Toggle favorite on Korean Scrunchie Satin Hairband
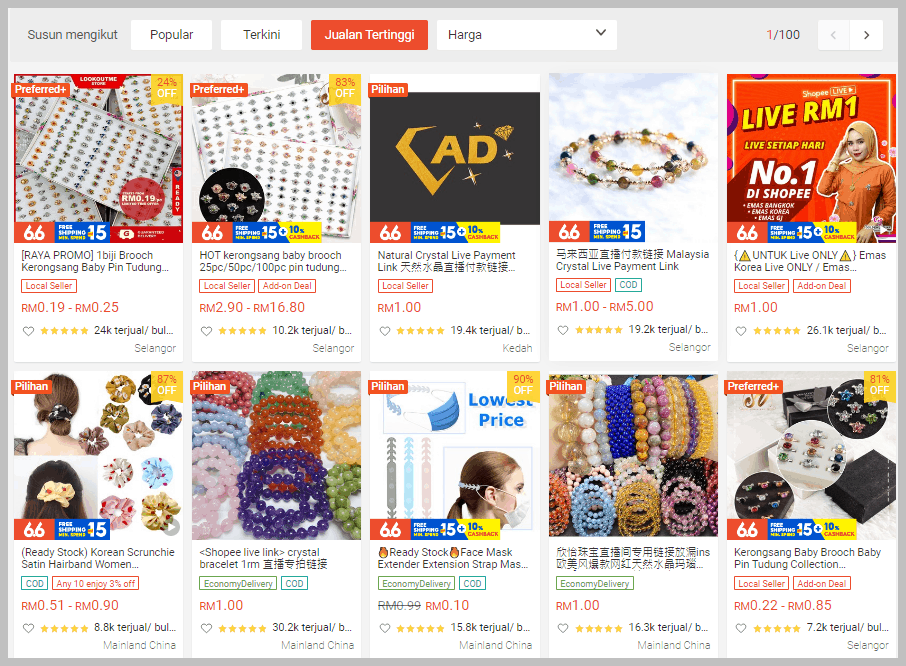 (28, 628)
